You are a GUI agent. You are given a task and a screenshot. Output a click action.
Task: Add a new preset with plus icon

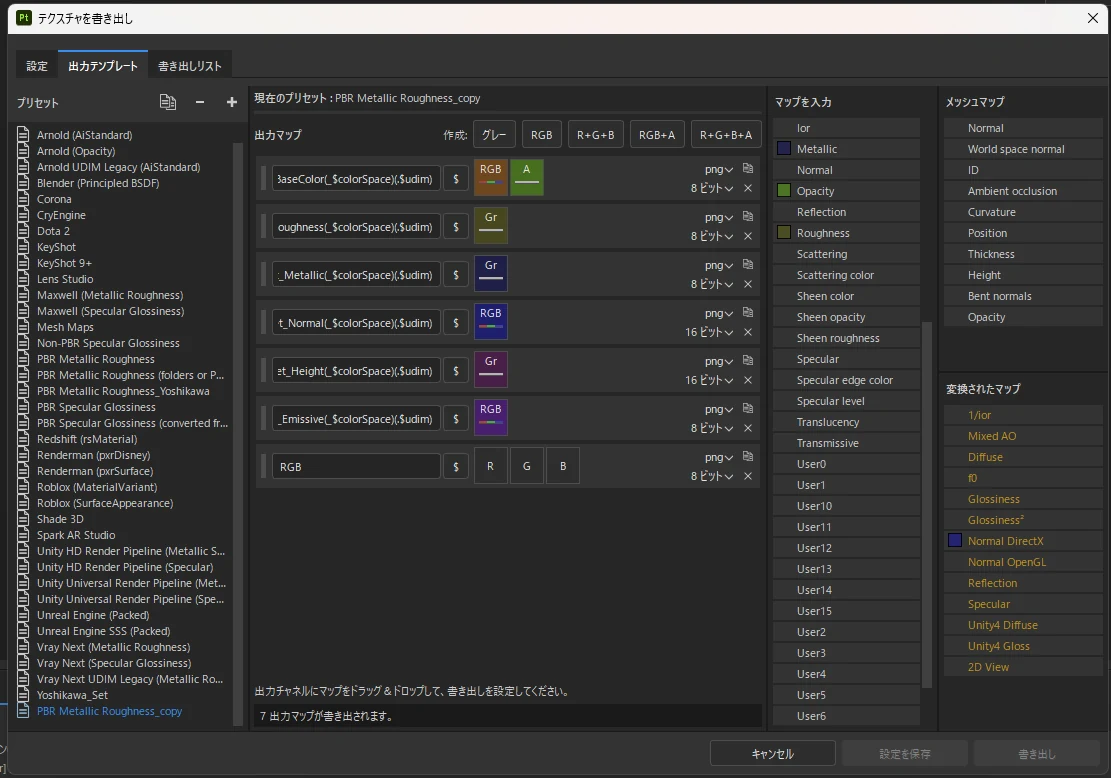[x=232, y=102]
